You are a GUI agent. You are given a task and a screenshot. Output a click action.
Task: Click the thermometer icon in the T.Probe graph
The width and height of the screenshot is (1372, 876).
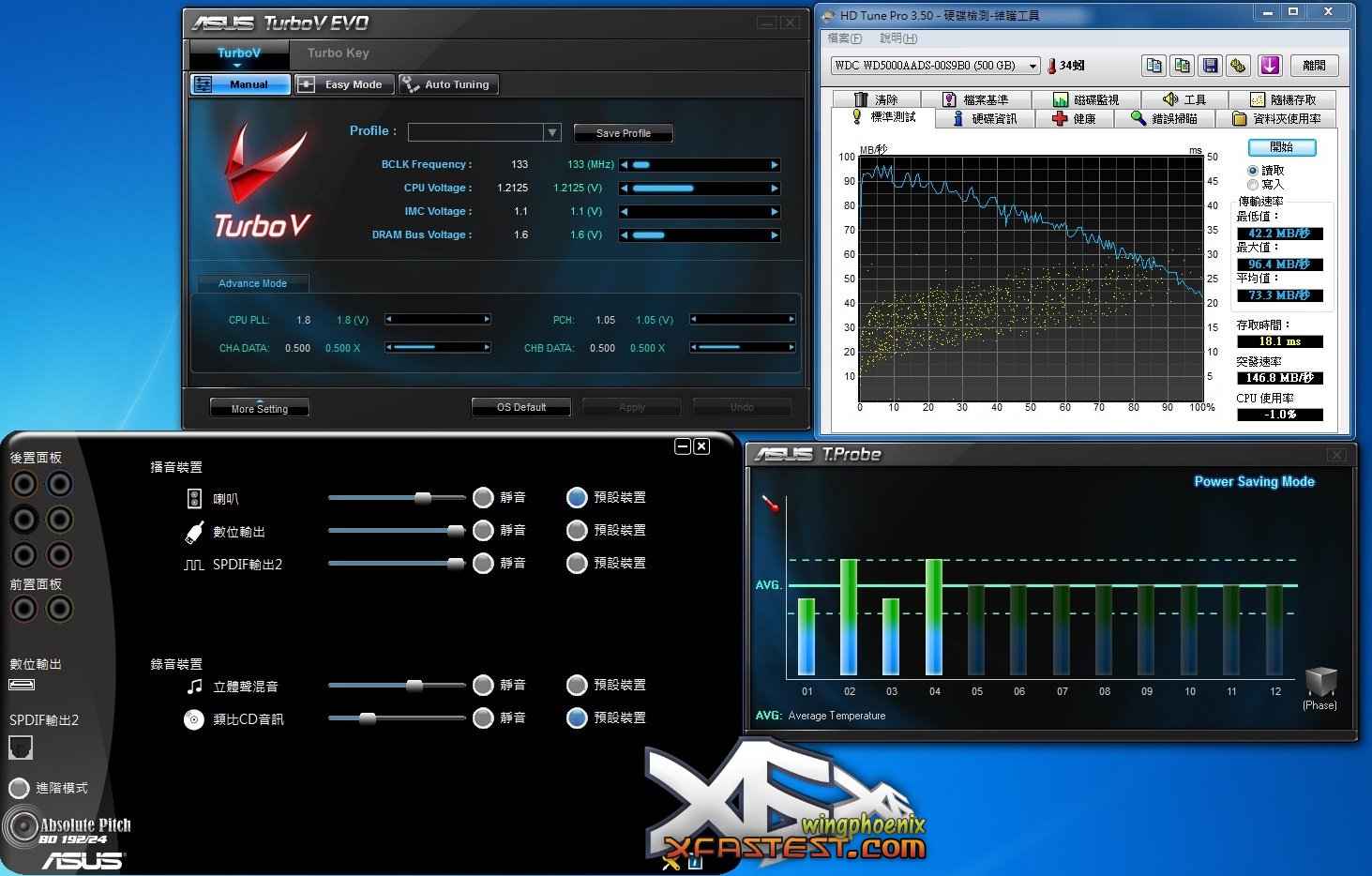pyautogui.click(x=771, y=504)
